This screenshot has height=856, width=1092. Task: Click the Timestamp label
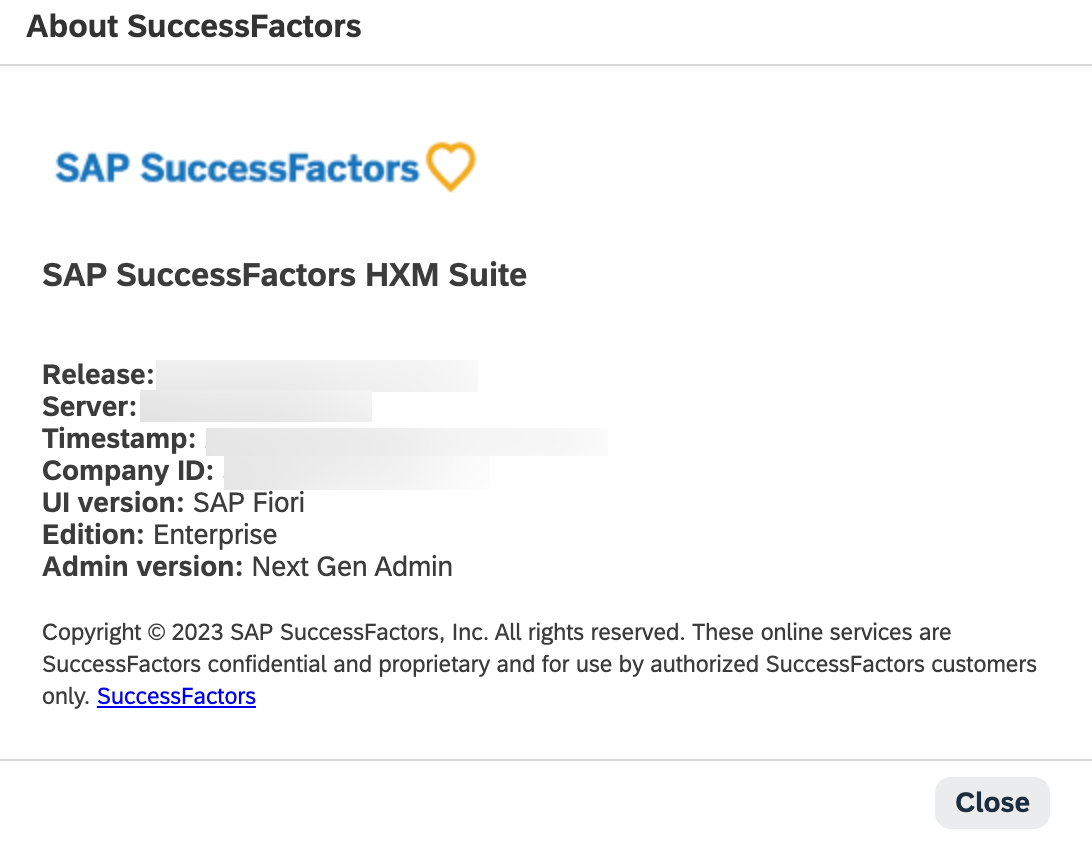[119, 439]
